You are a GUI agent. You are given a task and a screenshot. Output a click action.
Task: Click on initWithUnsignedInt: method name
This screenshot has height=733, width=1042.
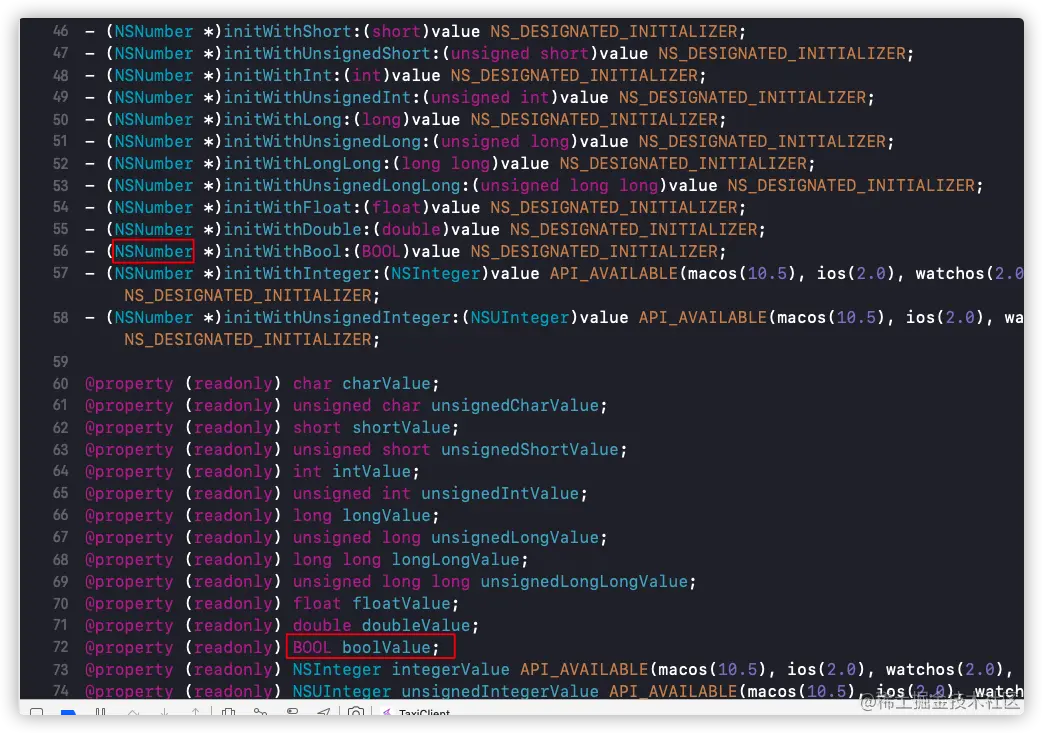[x=322, y=97]
